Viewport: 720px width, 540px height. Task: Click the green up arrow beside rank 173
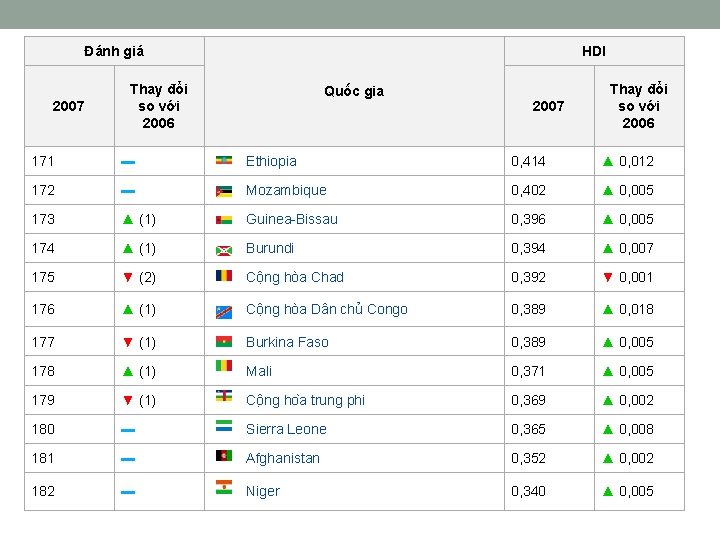[x=127, y=219]
